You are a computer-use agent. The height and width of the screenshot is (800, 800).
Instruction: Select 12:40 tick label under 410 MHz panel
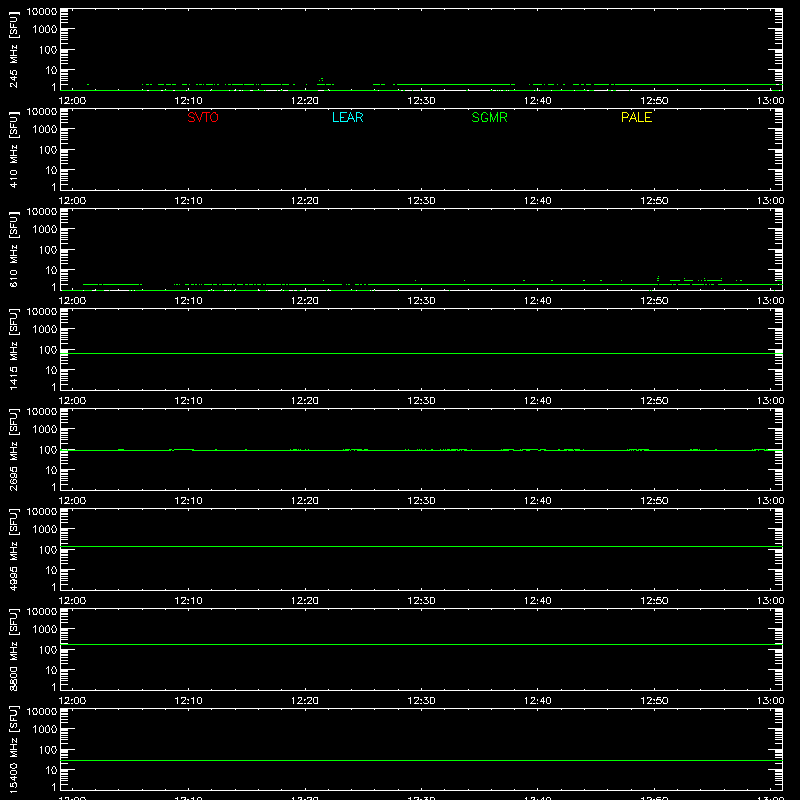pos(537,201)
